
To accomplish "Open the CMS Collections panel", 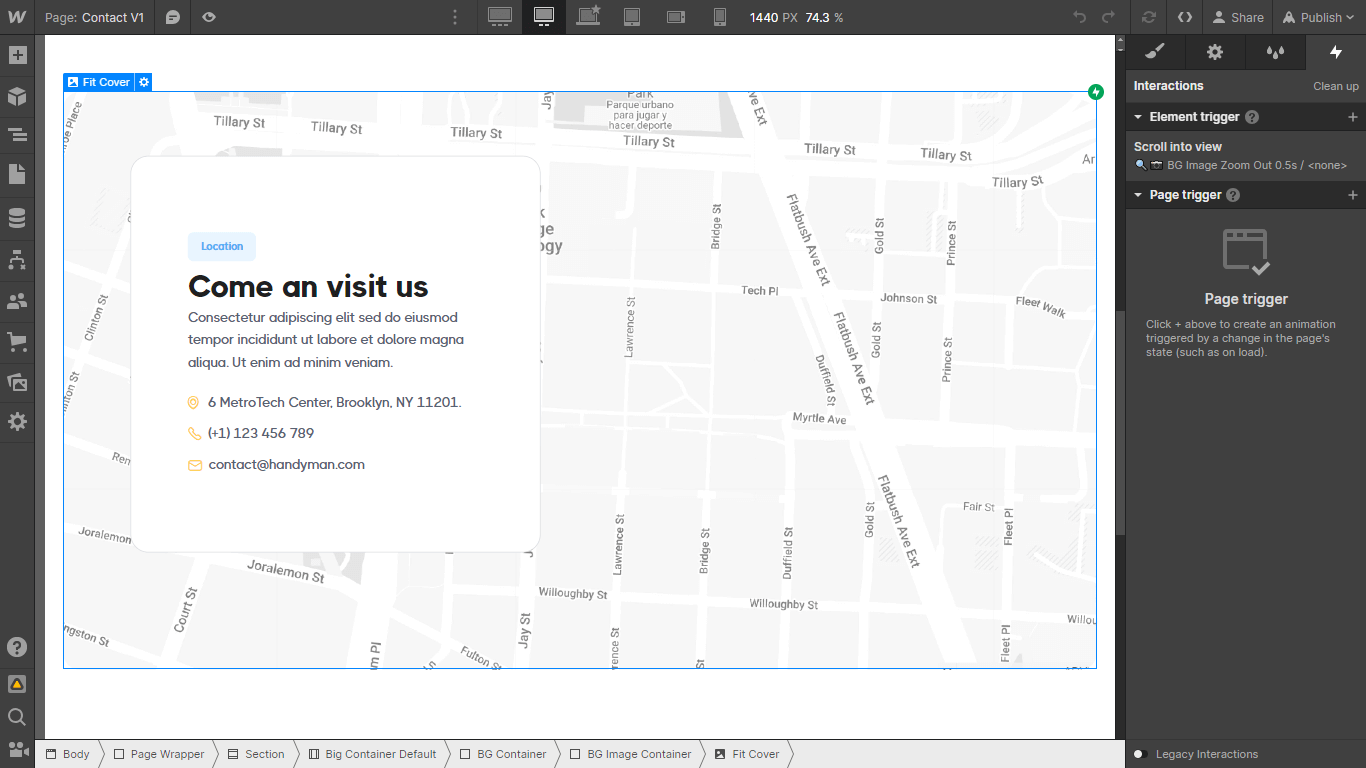I will point(17,217).
